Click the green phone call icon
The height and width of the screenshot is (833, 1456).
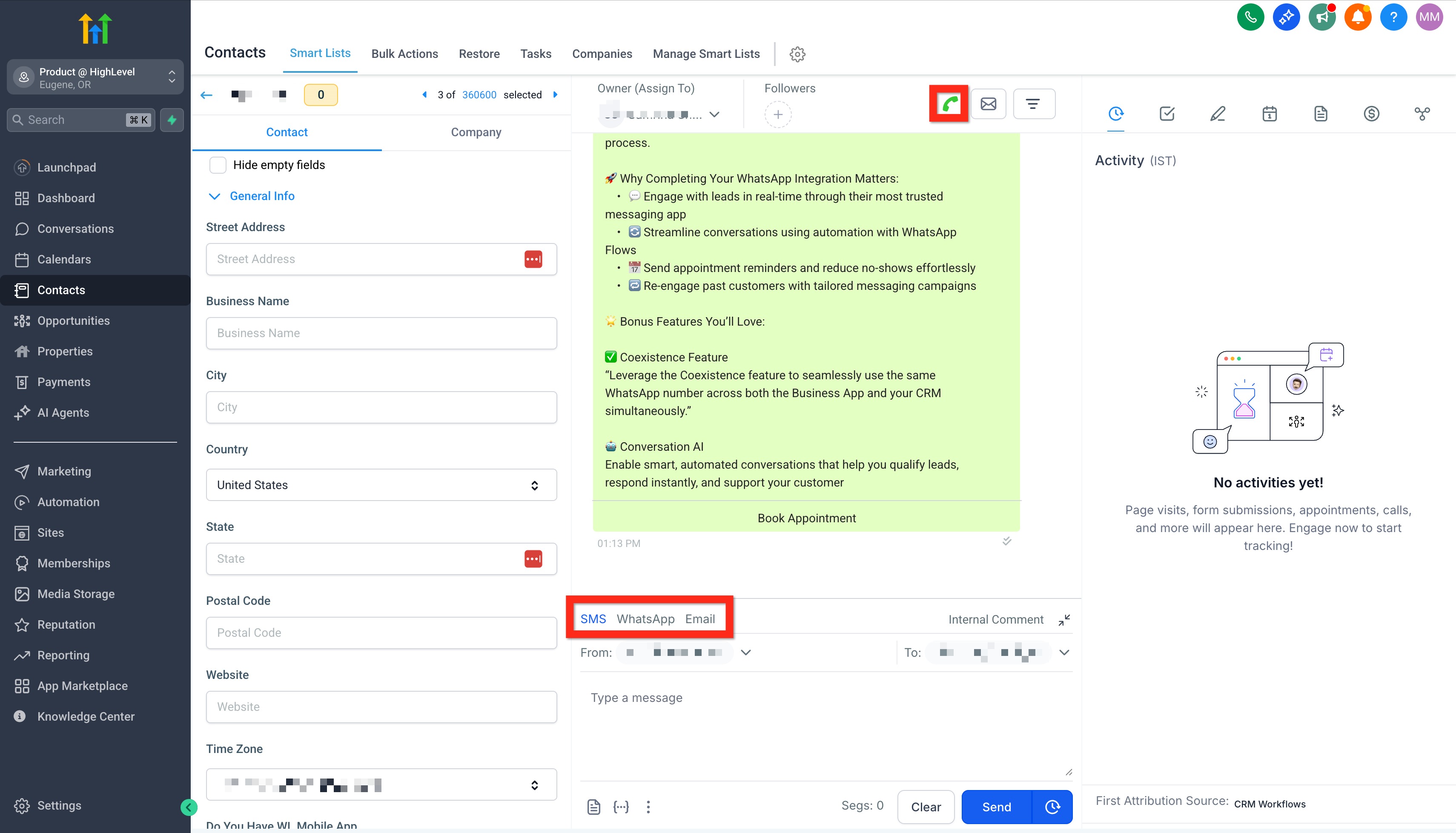point(949,104)
